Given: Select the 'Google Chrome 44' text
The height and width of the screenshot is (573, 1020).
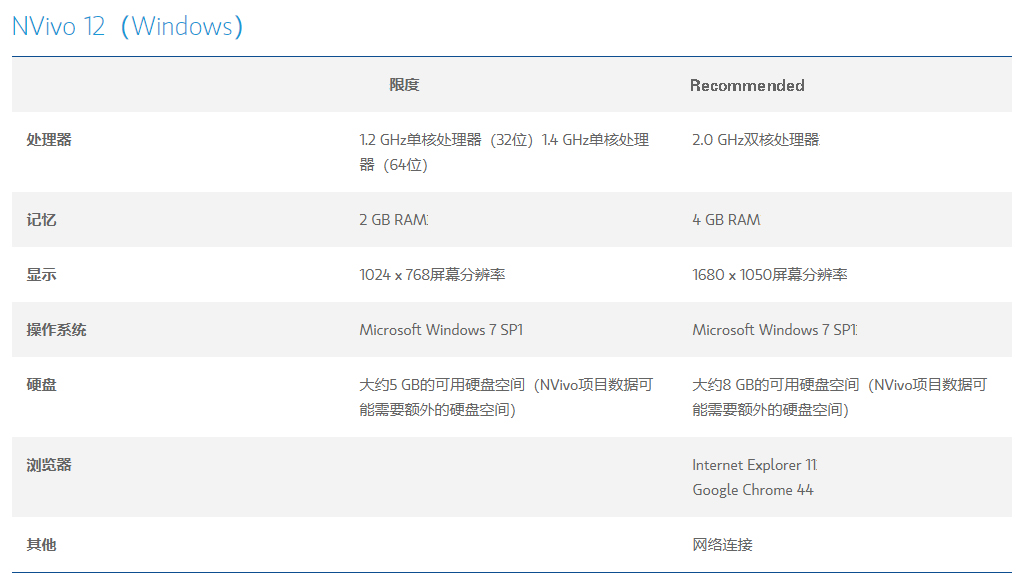Looking at the screenshot, I should [753, 490].
